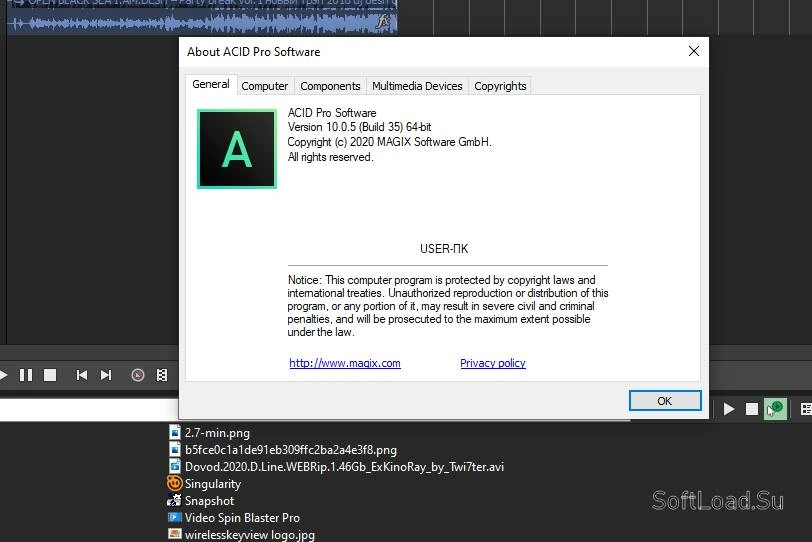Click the play arrow at the transport bar edge
Viewport: 812px width, 542px height.
4,375
